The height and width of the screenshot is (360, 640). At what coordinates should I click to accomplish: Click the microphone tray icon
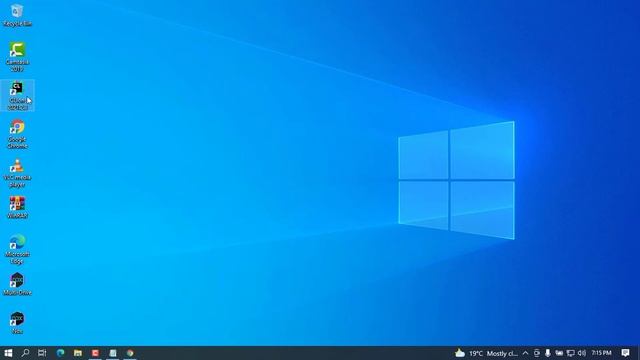(548, 353)
